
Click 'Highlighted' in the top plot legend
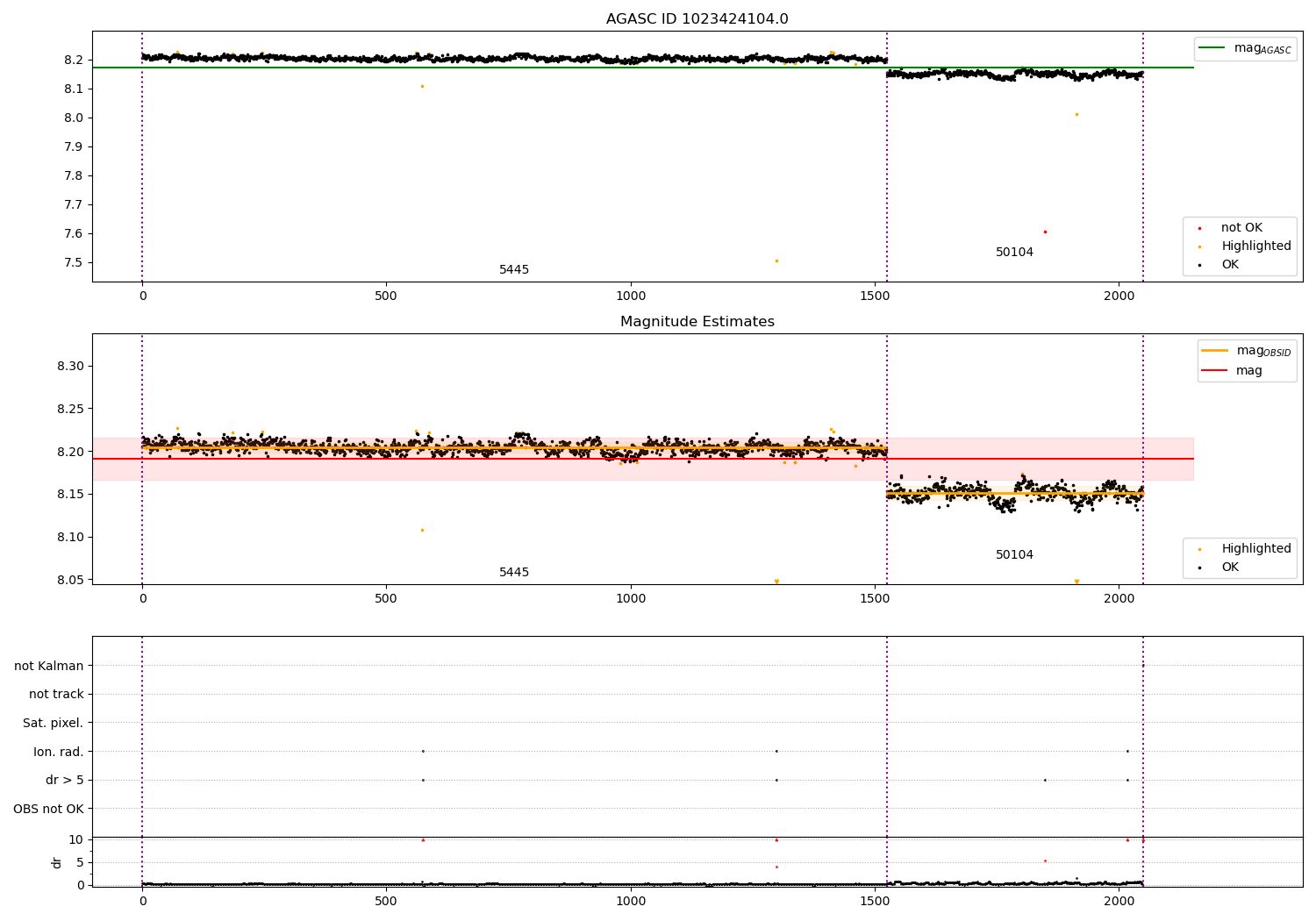[x=1246, y=246]
